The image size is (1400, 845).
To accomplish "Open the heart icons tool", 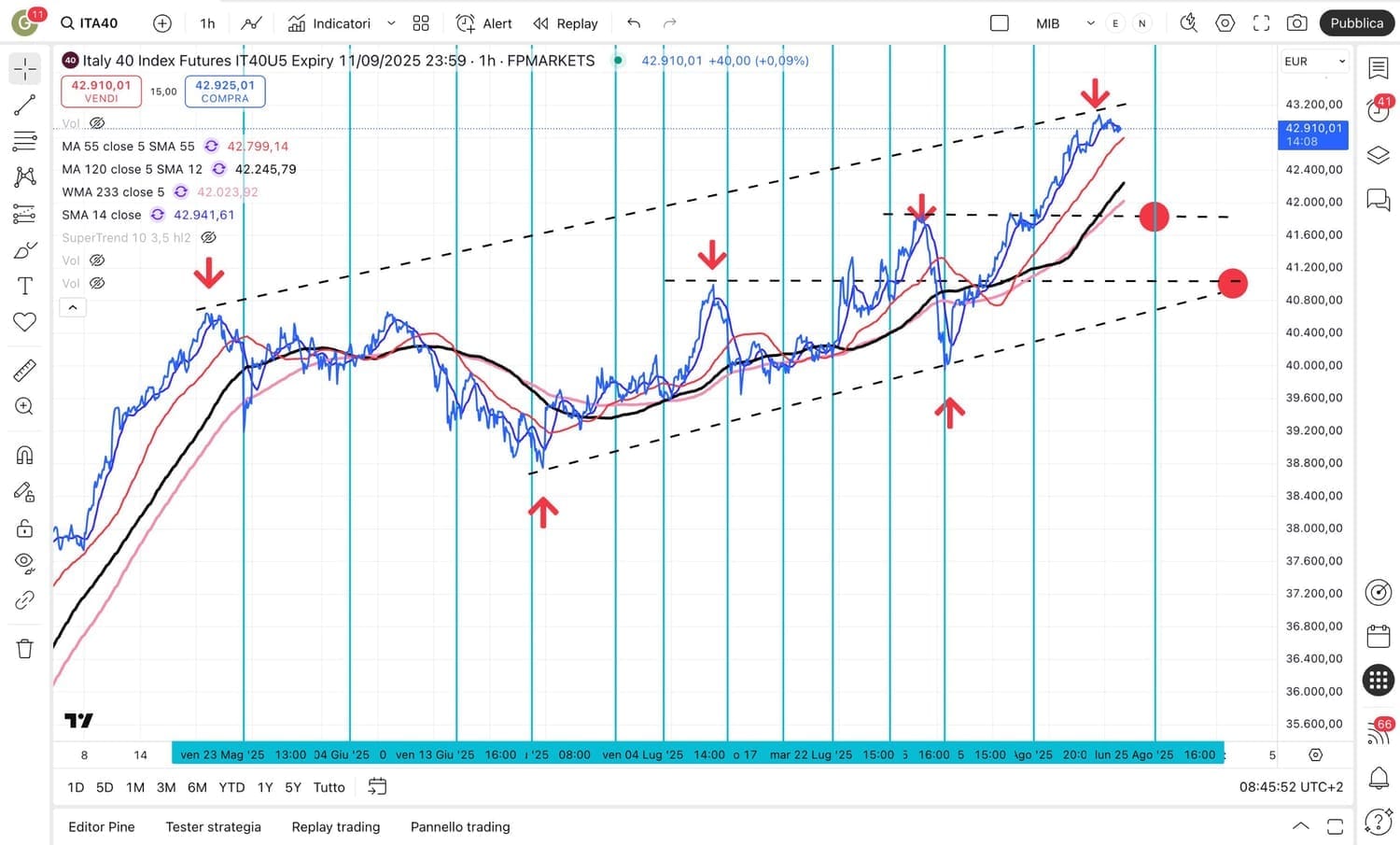I will pyautogui.click(x=25, y=322).
